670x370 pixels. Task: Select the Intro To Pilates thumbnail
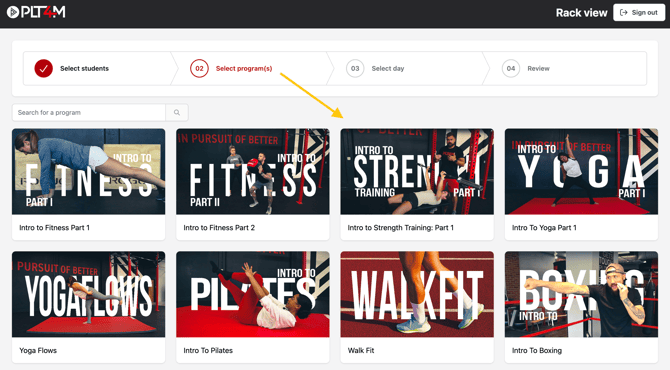253,294
